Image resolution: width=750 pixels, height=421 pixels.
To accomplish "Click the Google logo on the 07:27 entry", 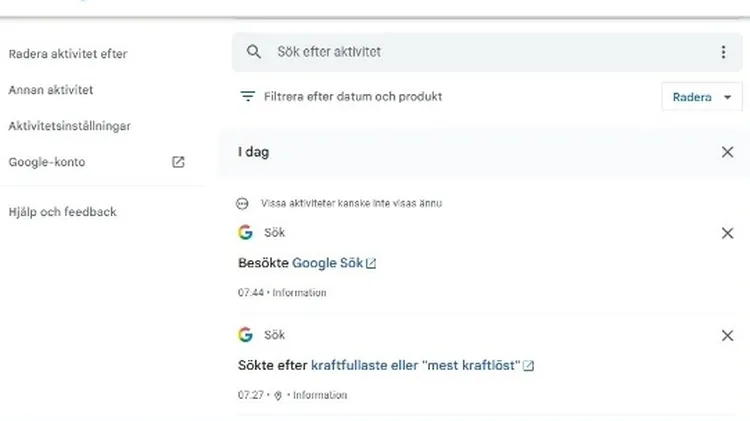I will [x=246, y=335].
